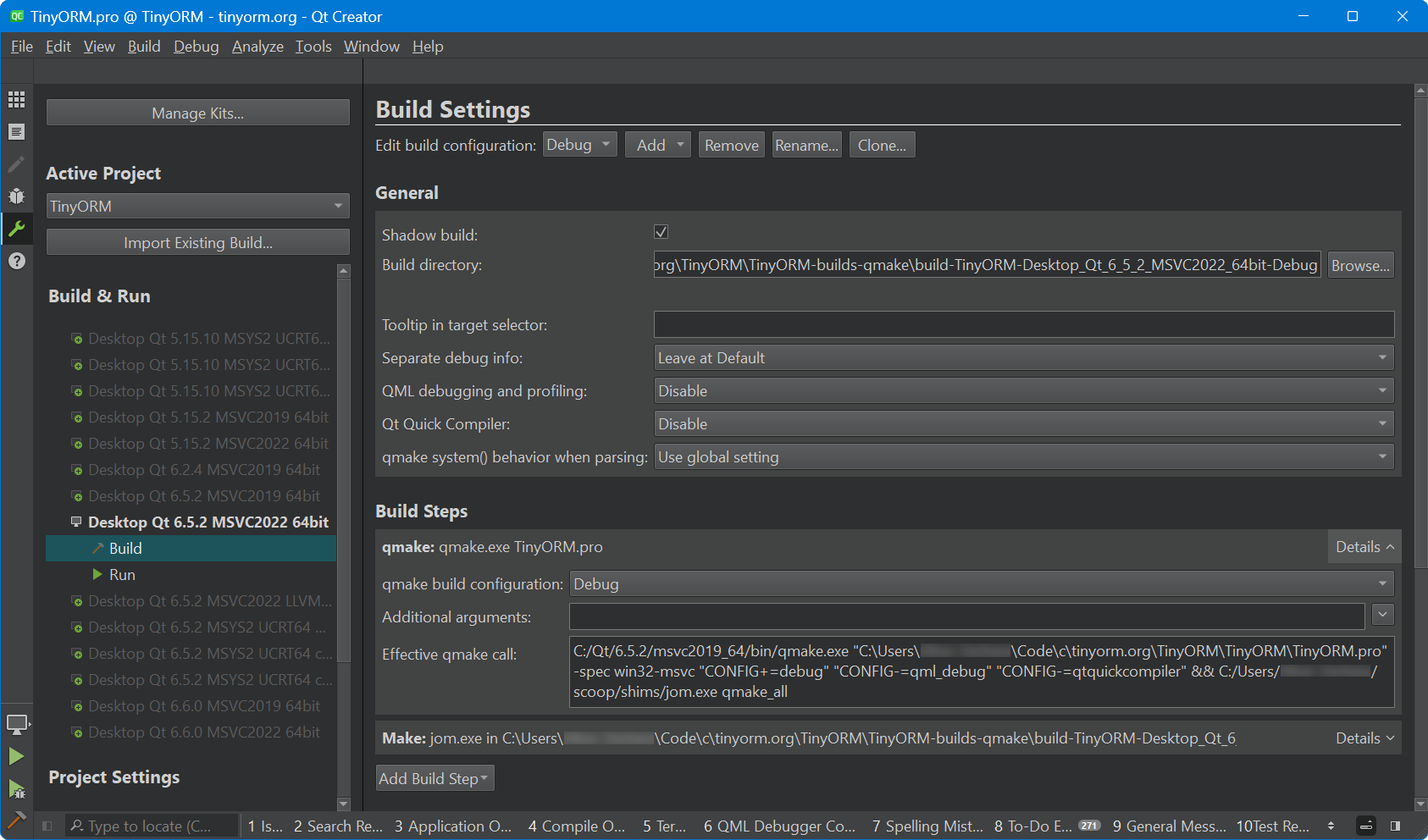Open qmake build configuration dropdown
This screenshot has width=1428, height=840.
[x=982, y=584]
